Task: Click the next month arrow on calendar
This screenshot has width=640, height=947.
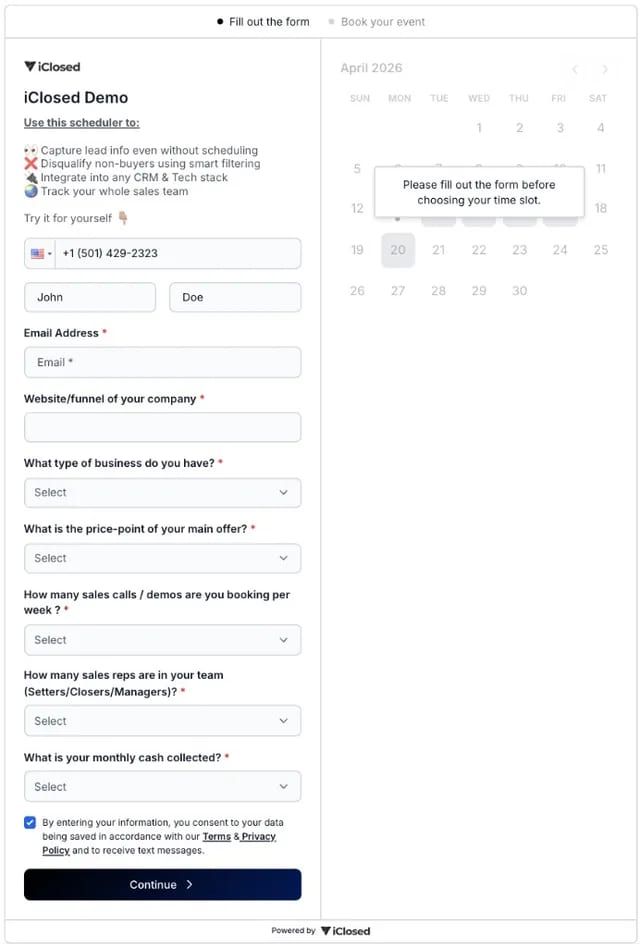Action: coord(604,69)
